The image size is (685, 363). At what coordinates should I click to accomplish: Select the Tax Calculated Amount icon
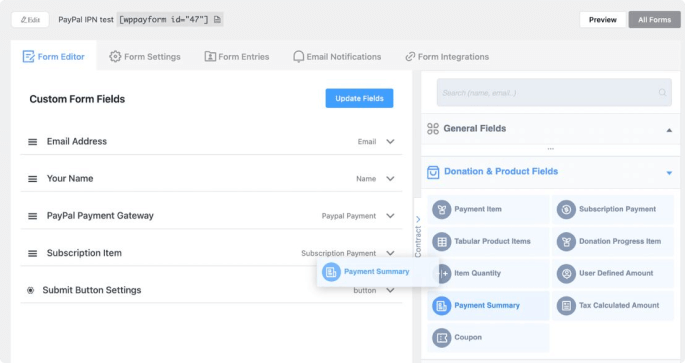(566, 305)
